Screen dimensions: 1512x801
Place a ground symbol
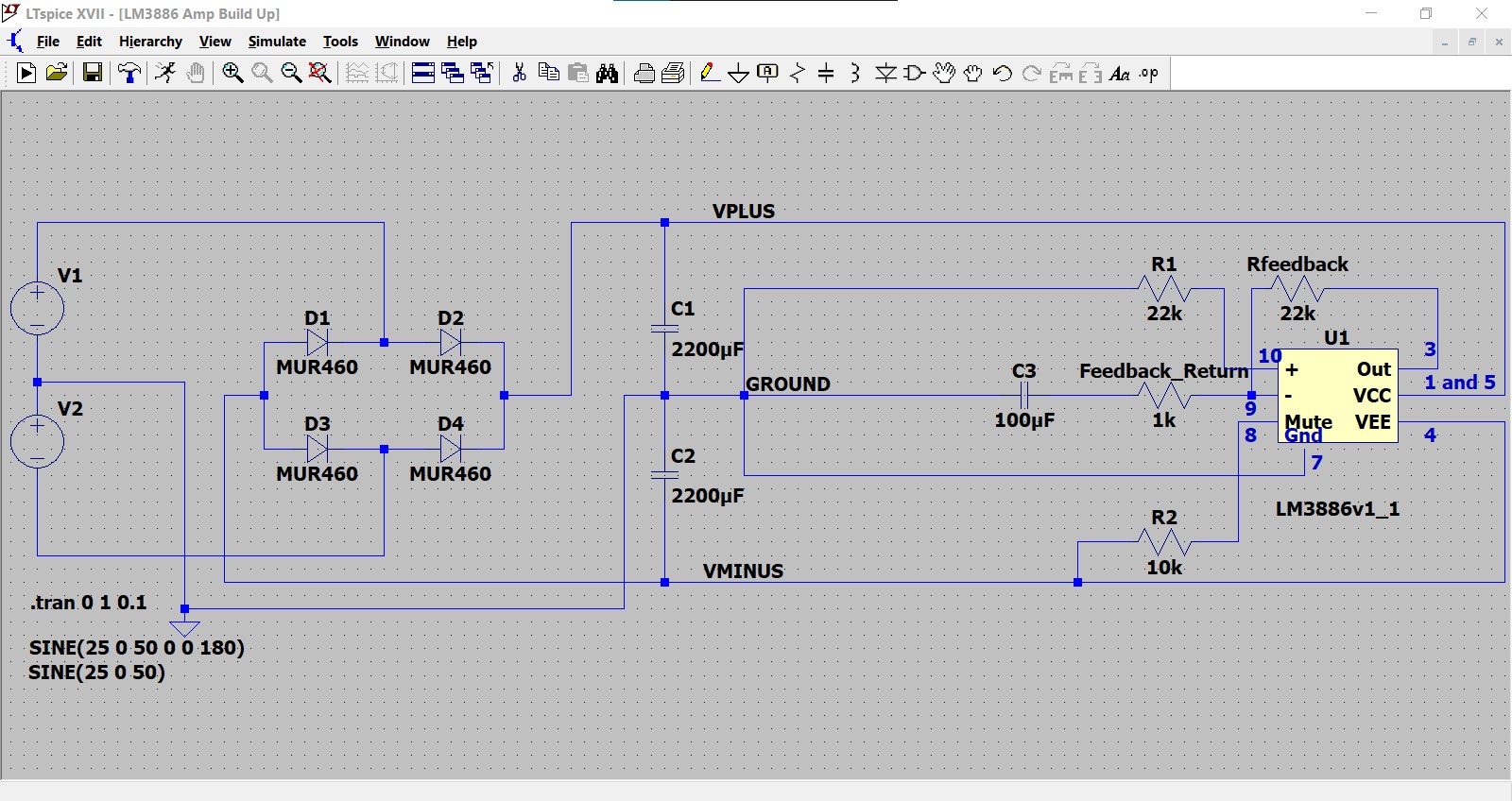(x=739, y=74)
